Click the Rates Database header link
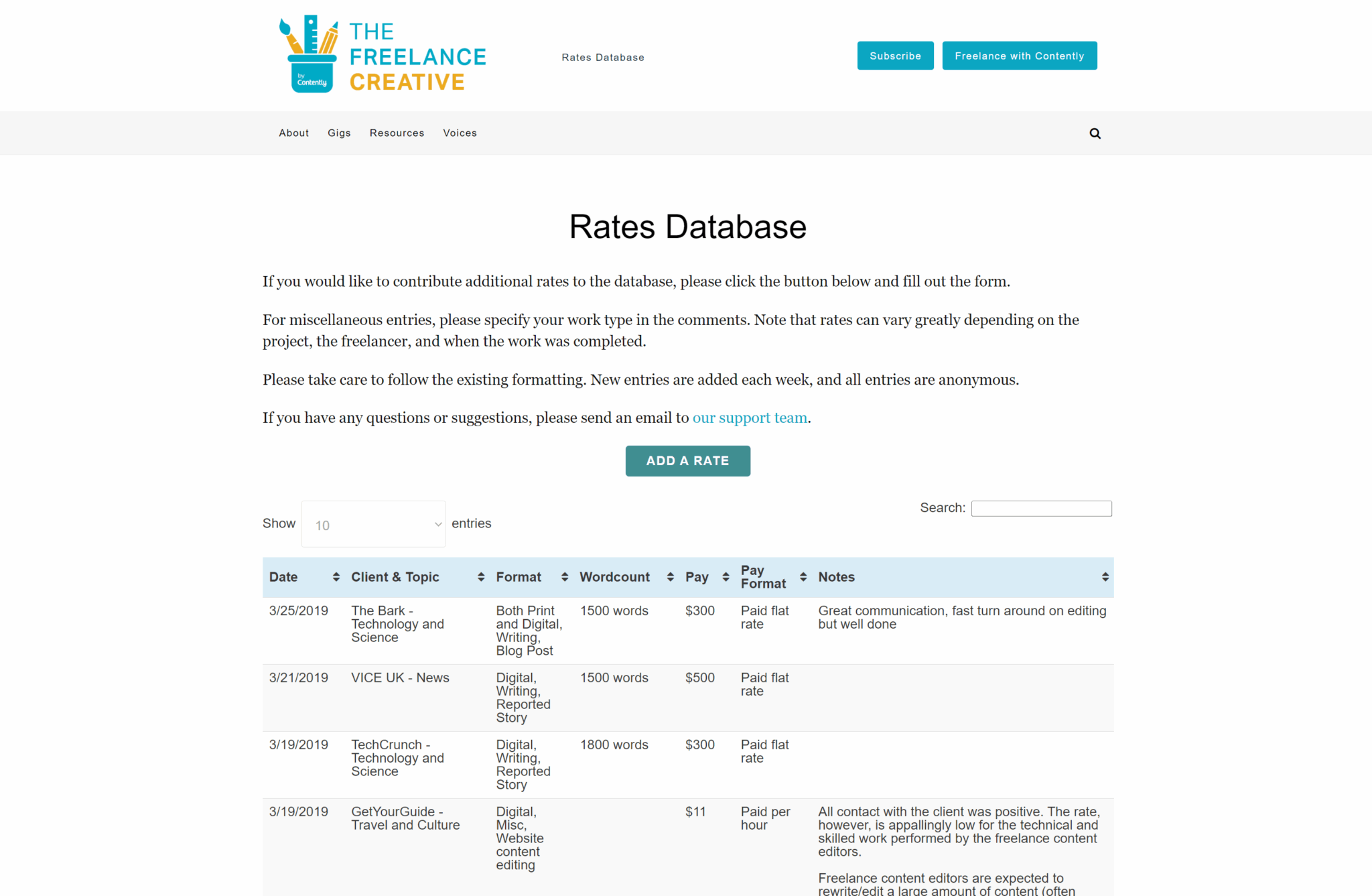This screenshot has width=1372, height=896. pyautogui.click(x=603, y=58)
